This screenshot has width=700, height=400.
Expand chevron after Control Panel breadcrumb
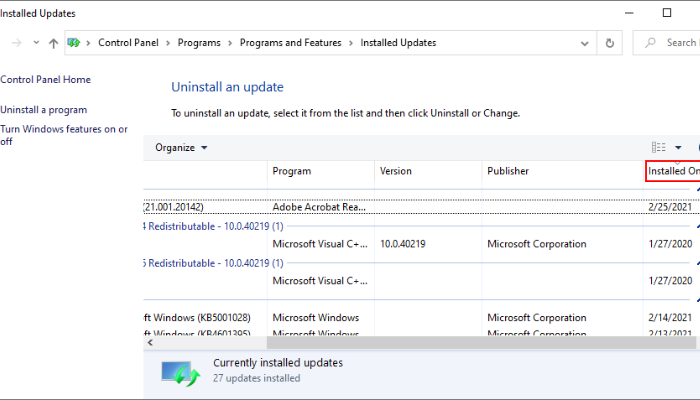(168, 43)
